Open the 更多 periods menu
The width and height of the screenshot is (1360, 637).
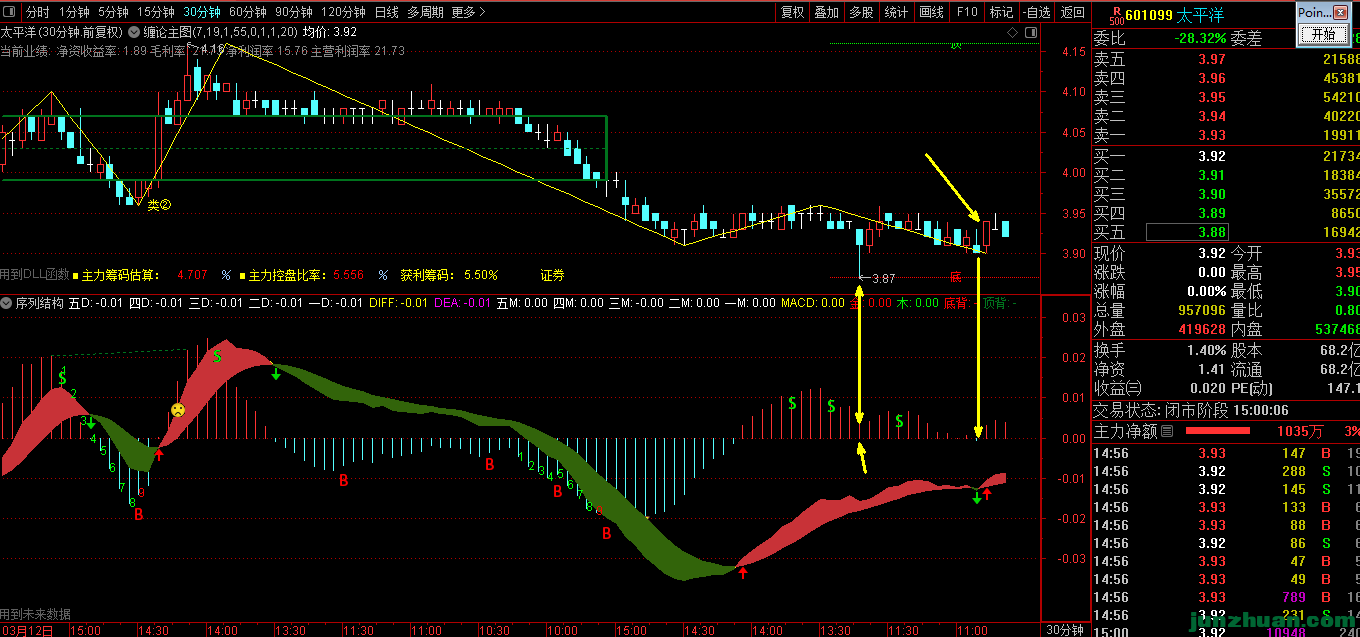tap(468, 12)
